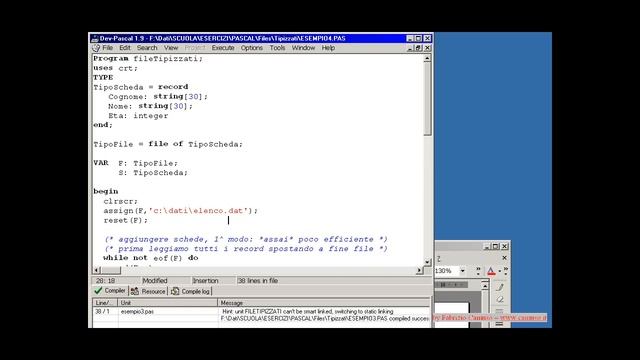
Task: Click the editor horizontal scrollbar thumb
Action: tap(111, 270)
